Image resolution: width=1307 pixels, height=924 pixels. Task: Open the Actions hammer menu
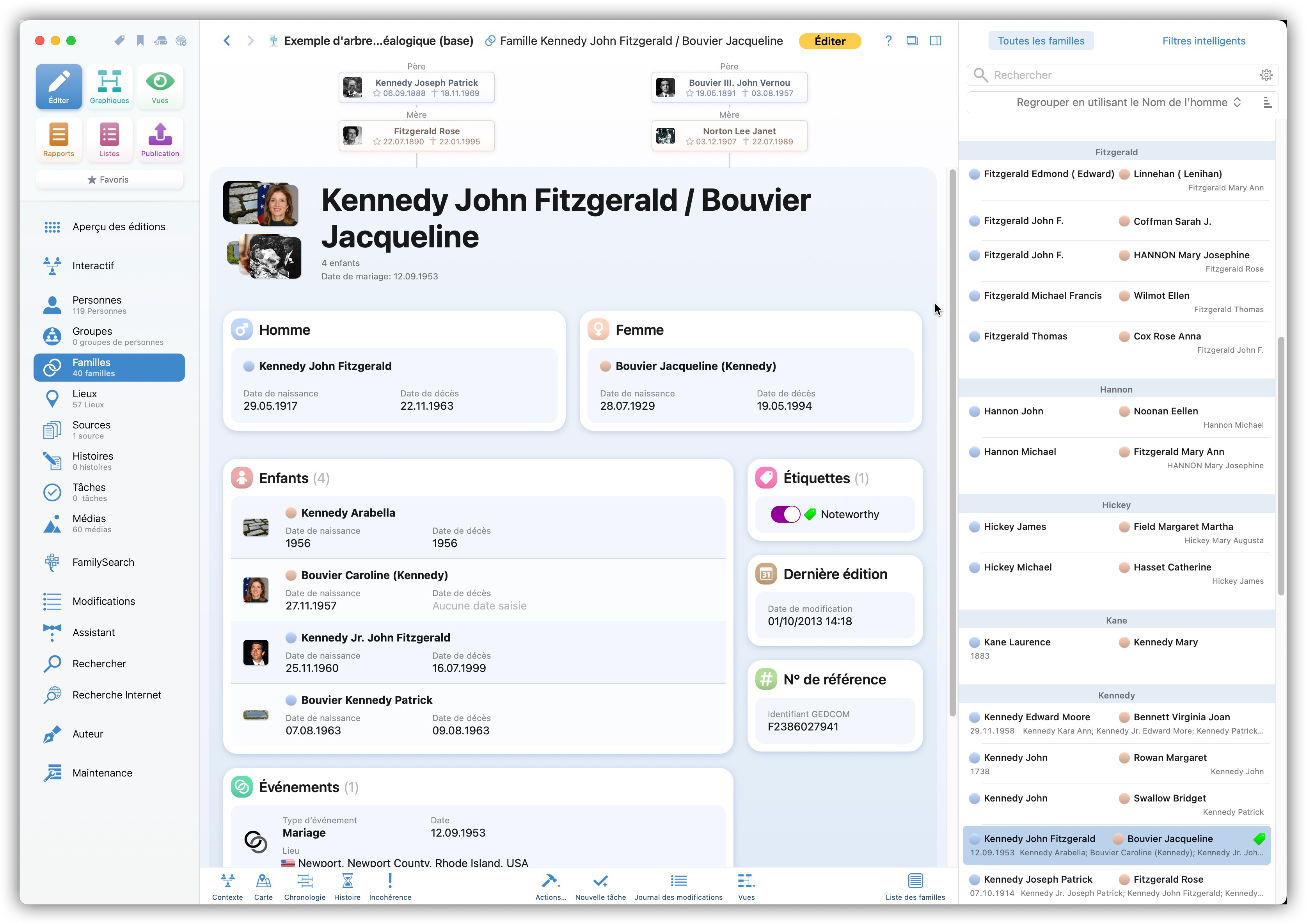(x=551, y=887)
